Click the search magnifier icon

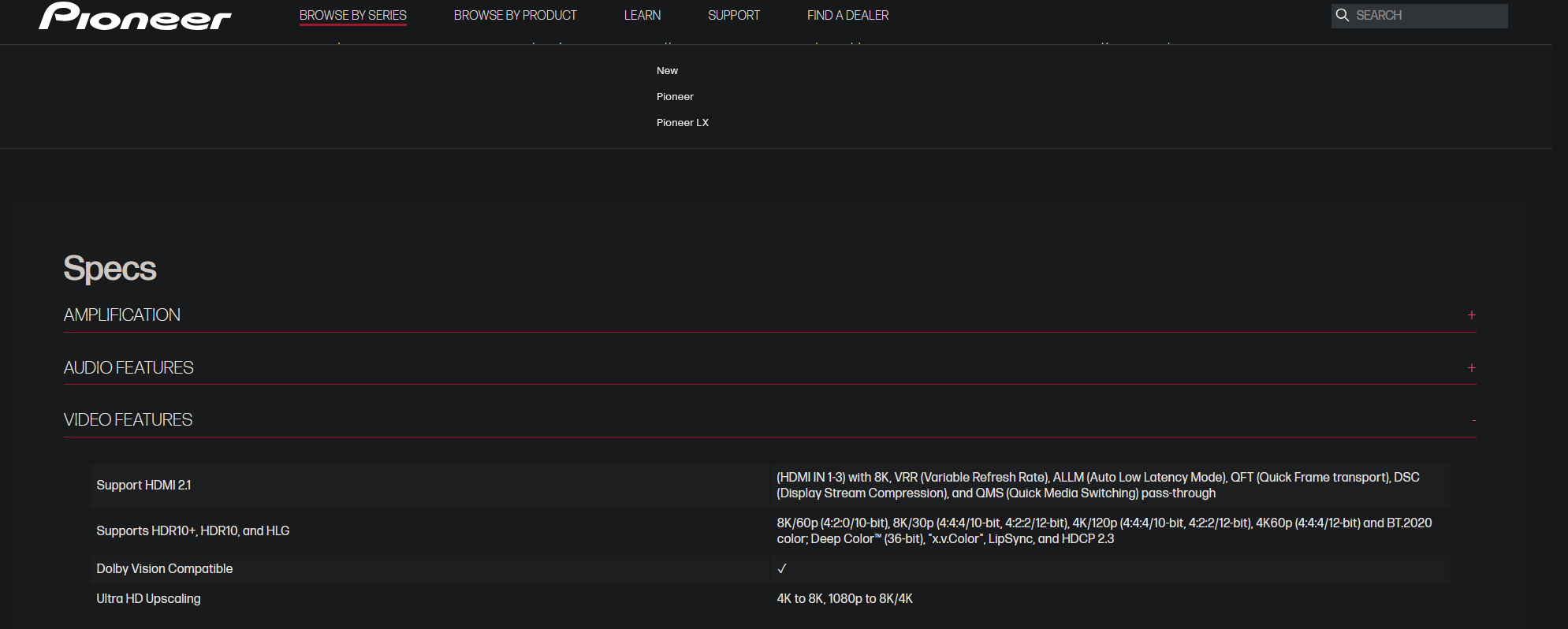click(1343, 15)
